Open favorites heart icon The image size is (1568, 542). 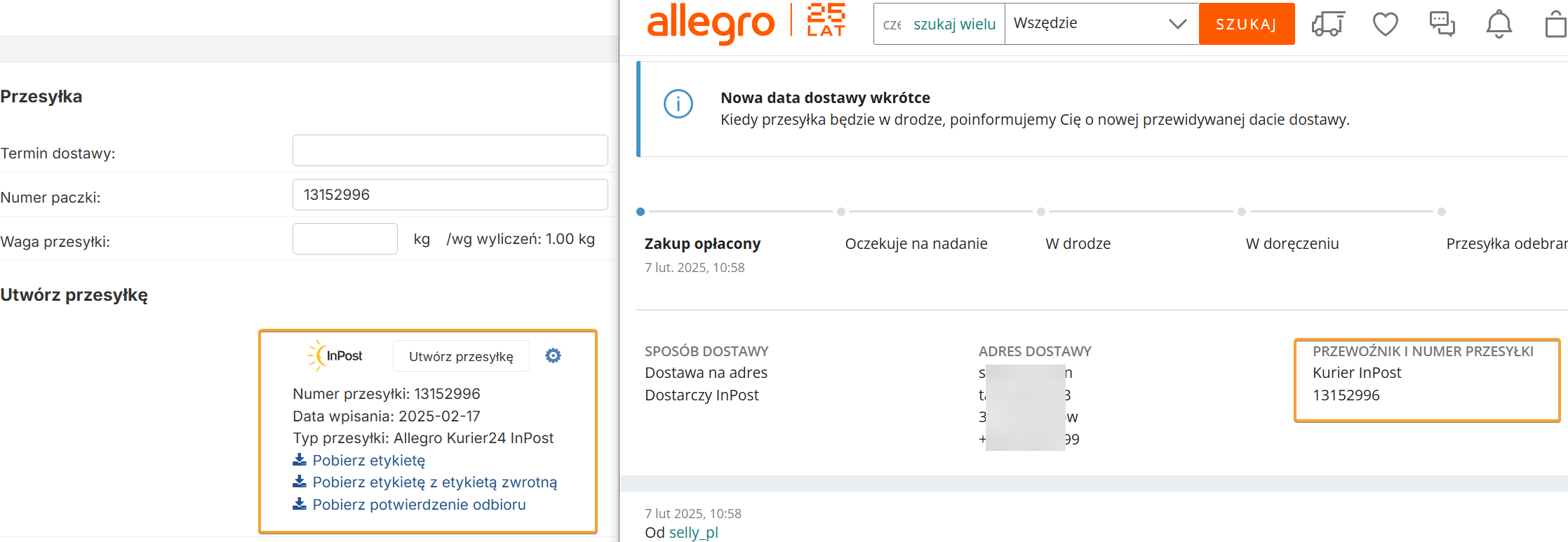pos(1385,24)
